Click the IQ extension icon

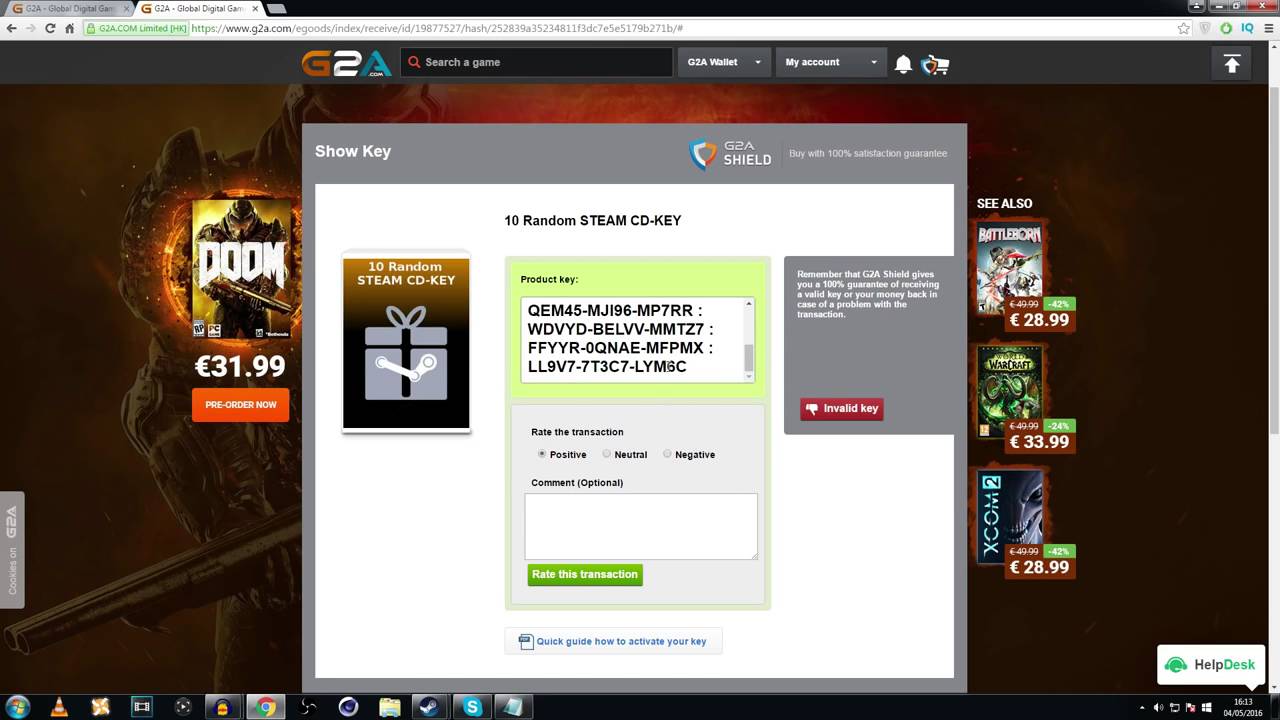(x=1247, y=29)
